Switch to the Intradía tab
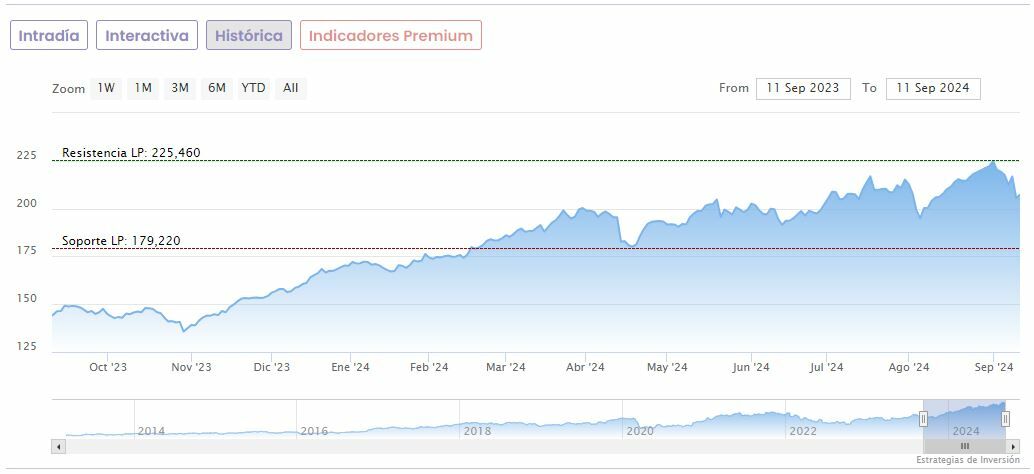The height and width of the screenshot is (474, 1034). pyautogui.click(x=49, y=35)
